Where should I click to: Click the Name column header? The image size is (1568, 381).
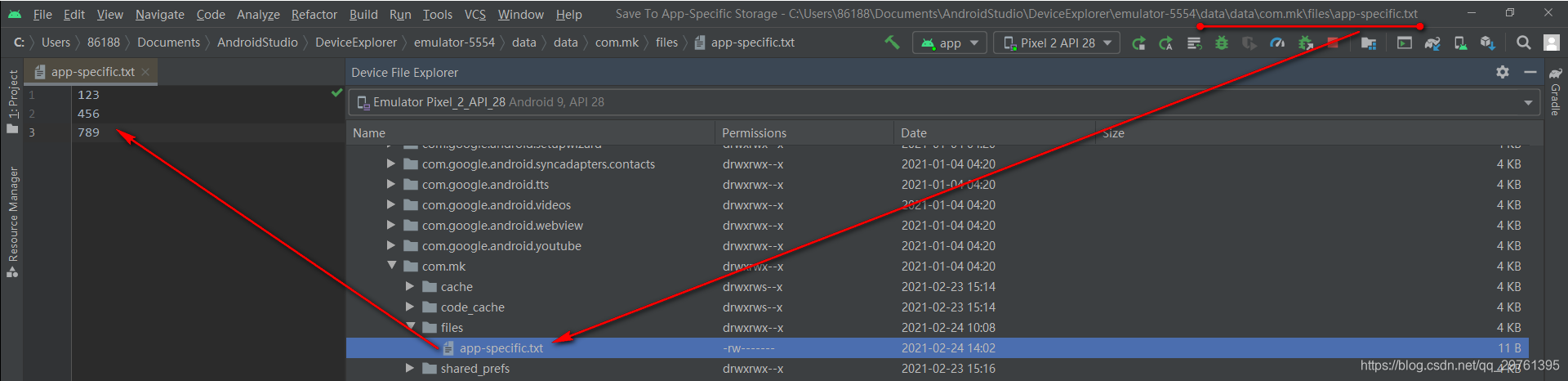coord(531,132)
